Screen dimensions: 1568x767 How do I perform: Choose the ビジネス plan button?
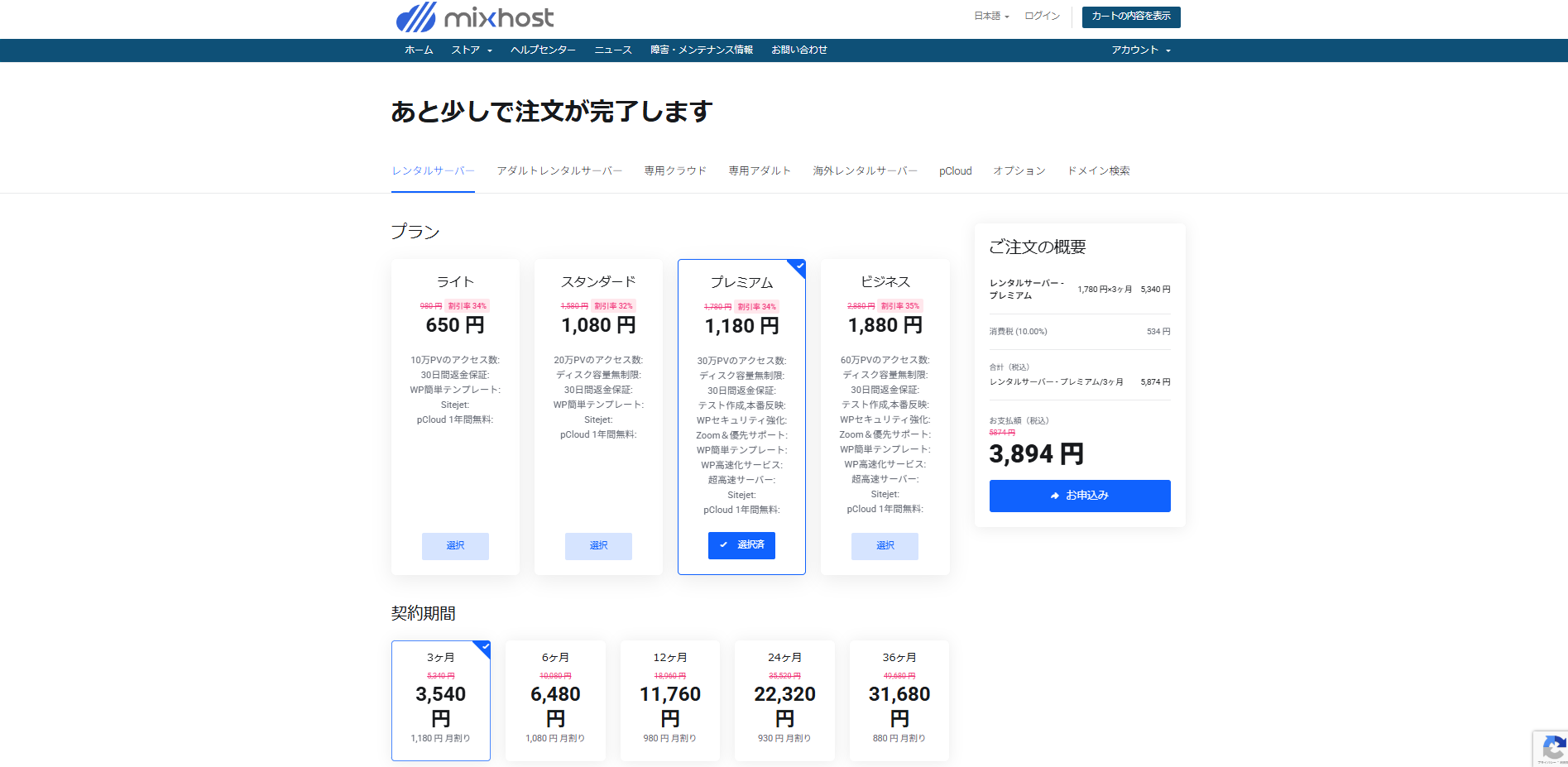tap(885, 546)
